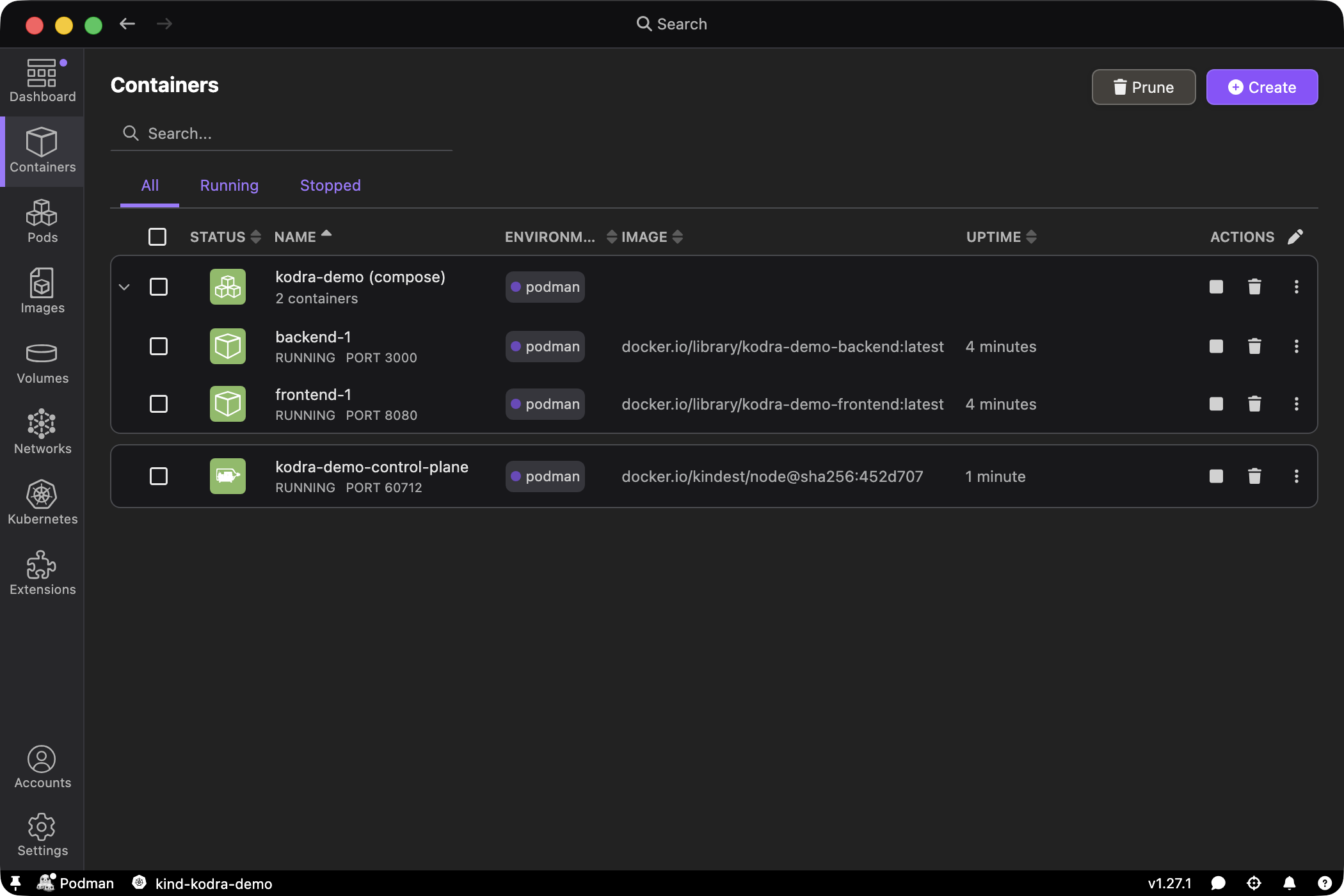Open the Extensions section
Screen dimensions: 1344x896
tap(42, 573)
